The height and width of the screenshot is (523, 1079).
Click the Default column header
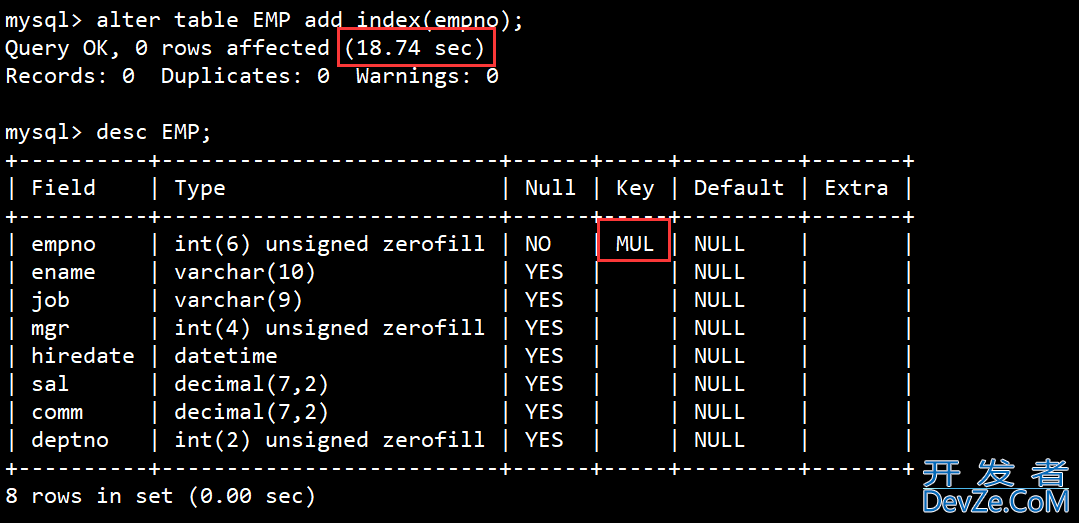[x=738, y=188]
